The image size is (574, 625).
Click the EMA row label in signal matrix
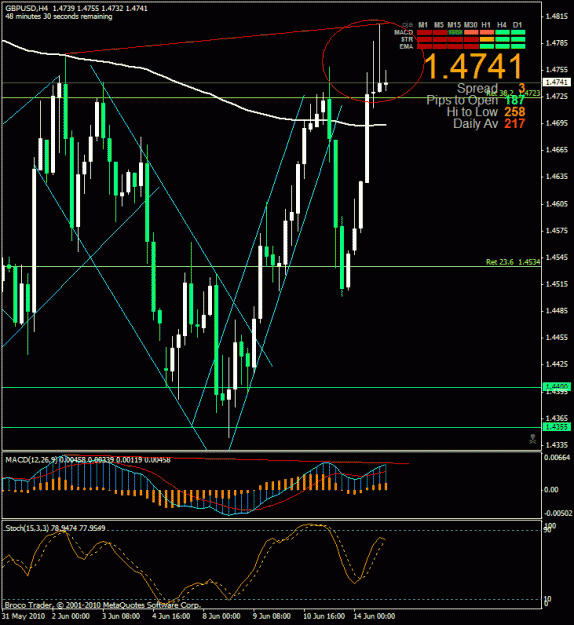[x=407, y=47]
